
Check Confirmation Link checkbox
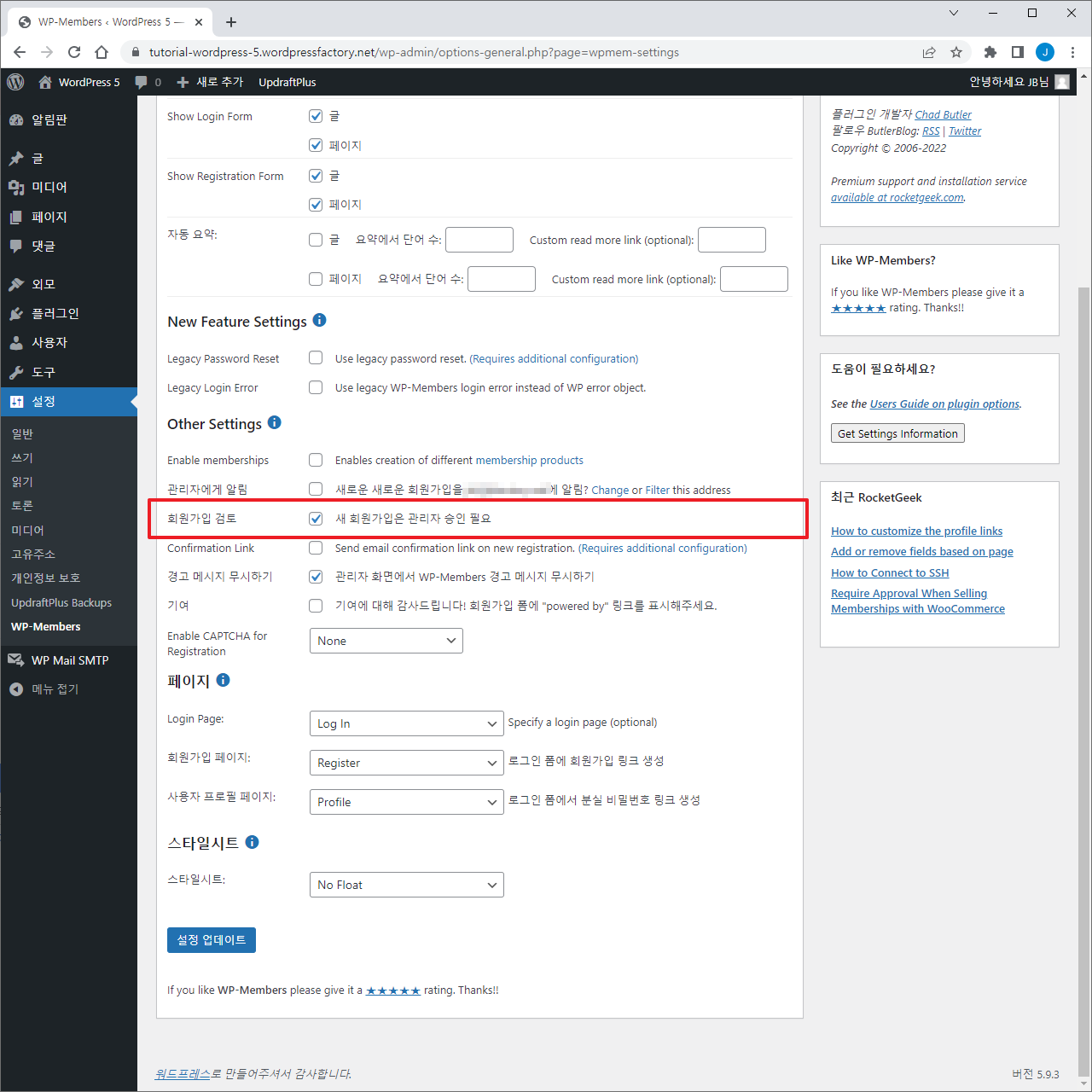coord(316,548)
